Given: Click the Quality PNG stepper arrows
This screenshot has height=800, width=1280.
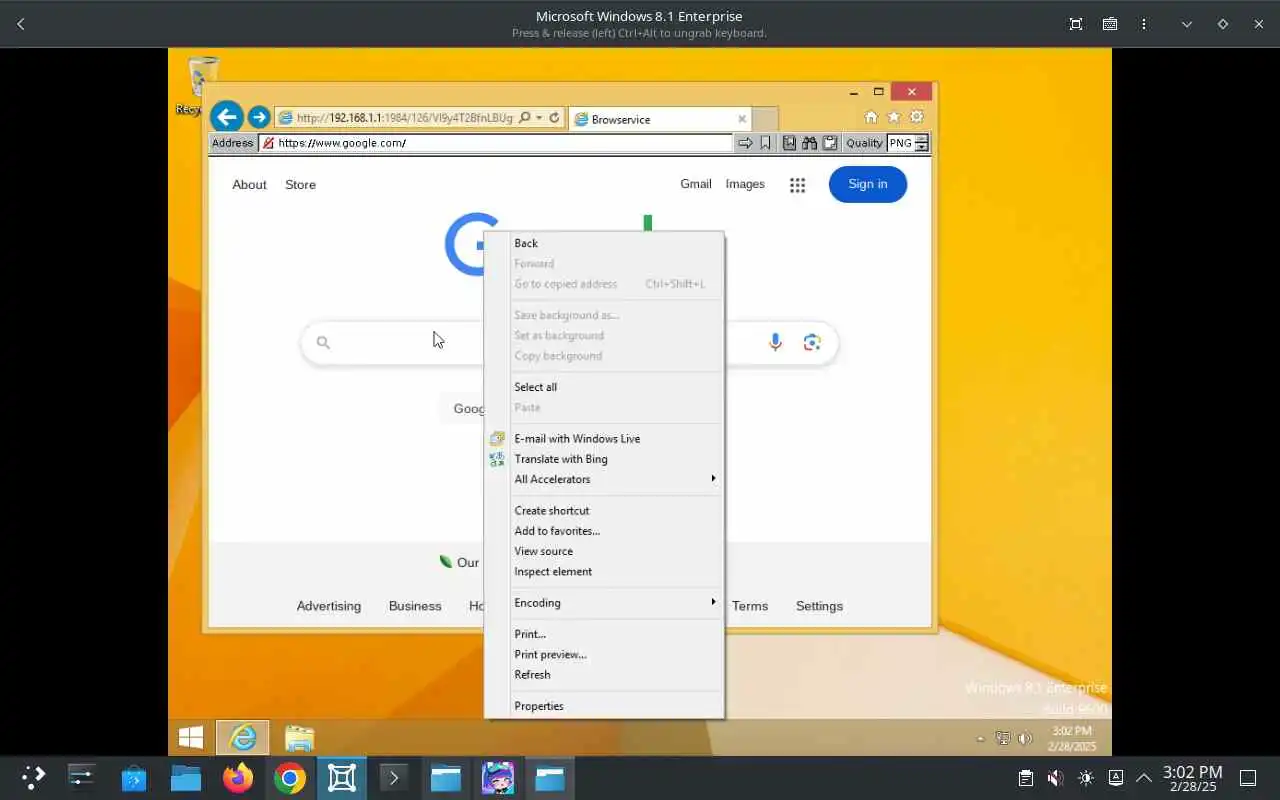Looking at the screenshot, I should (x=921, y=143).
